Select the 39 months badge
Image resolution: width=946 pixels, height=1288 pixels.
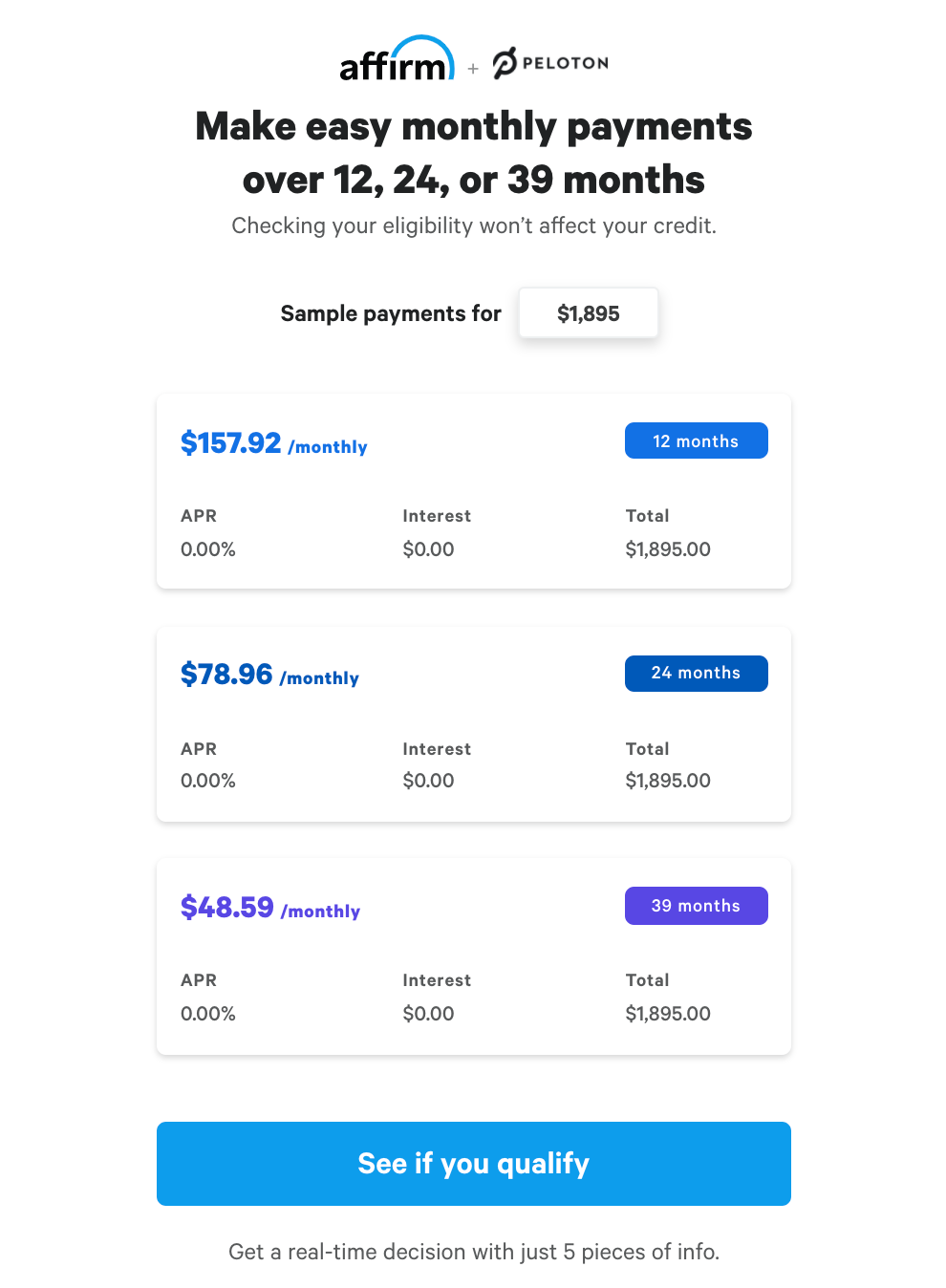click(696, 905)
